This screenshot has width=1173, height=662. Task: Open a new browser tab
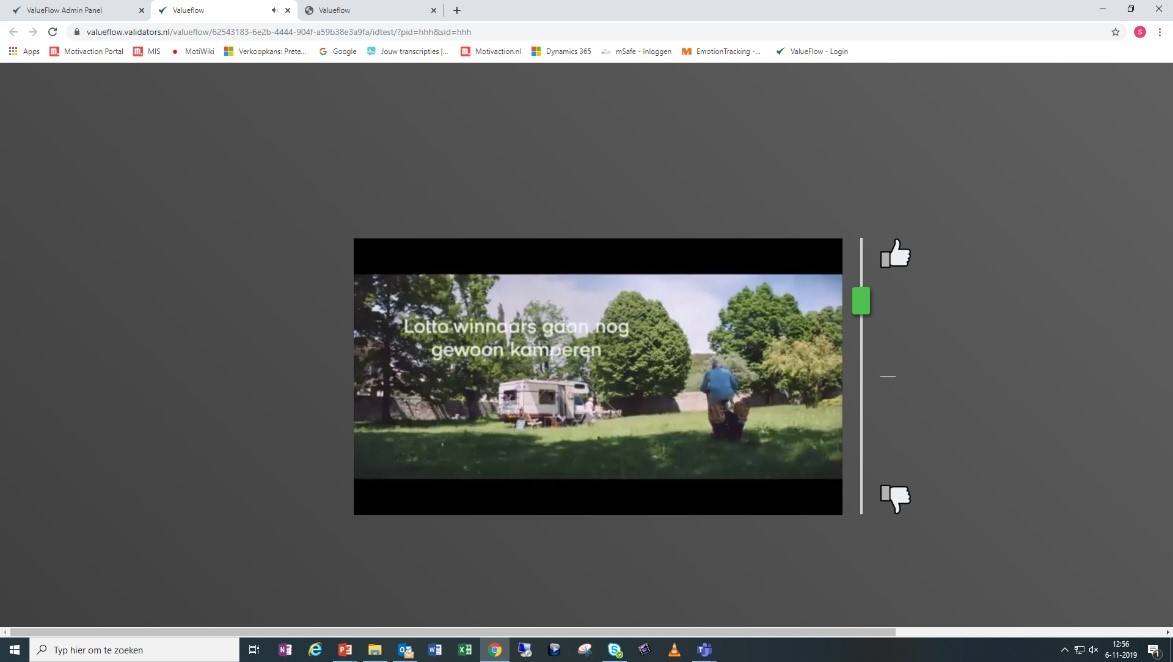coord(457,10)
